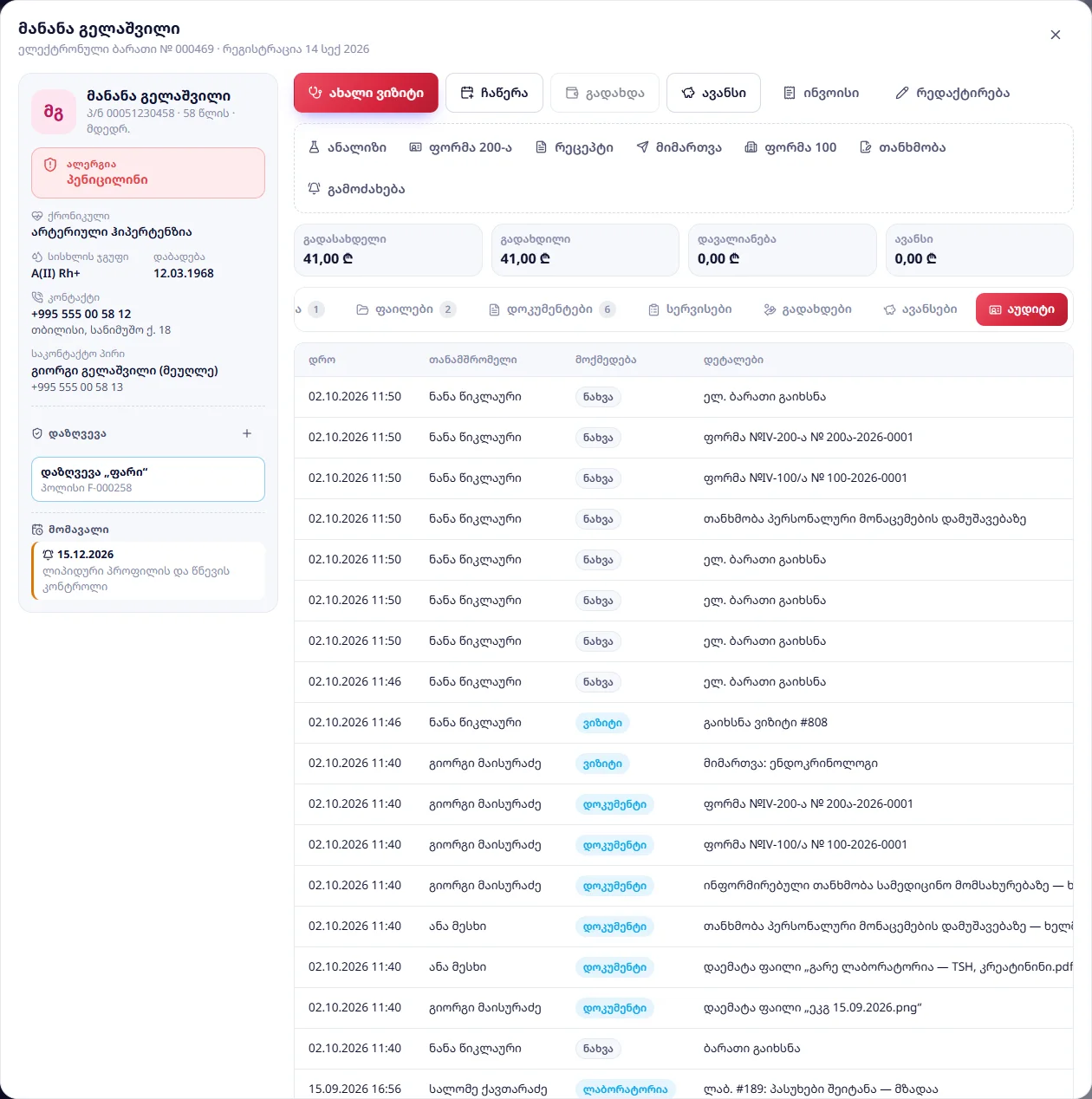Click the piggy bank icon on ავანსი button
Screen dimensions: 1092x1099
[688, 93]
